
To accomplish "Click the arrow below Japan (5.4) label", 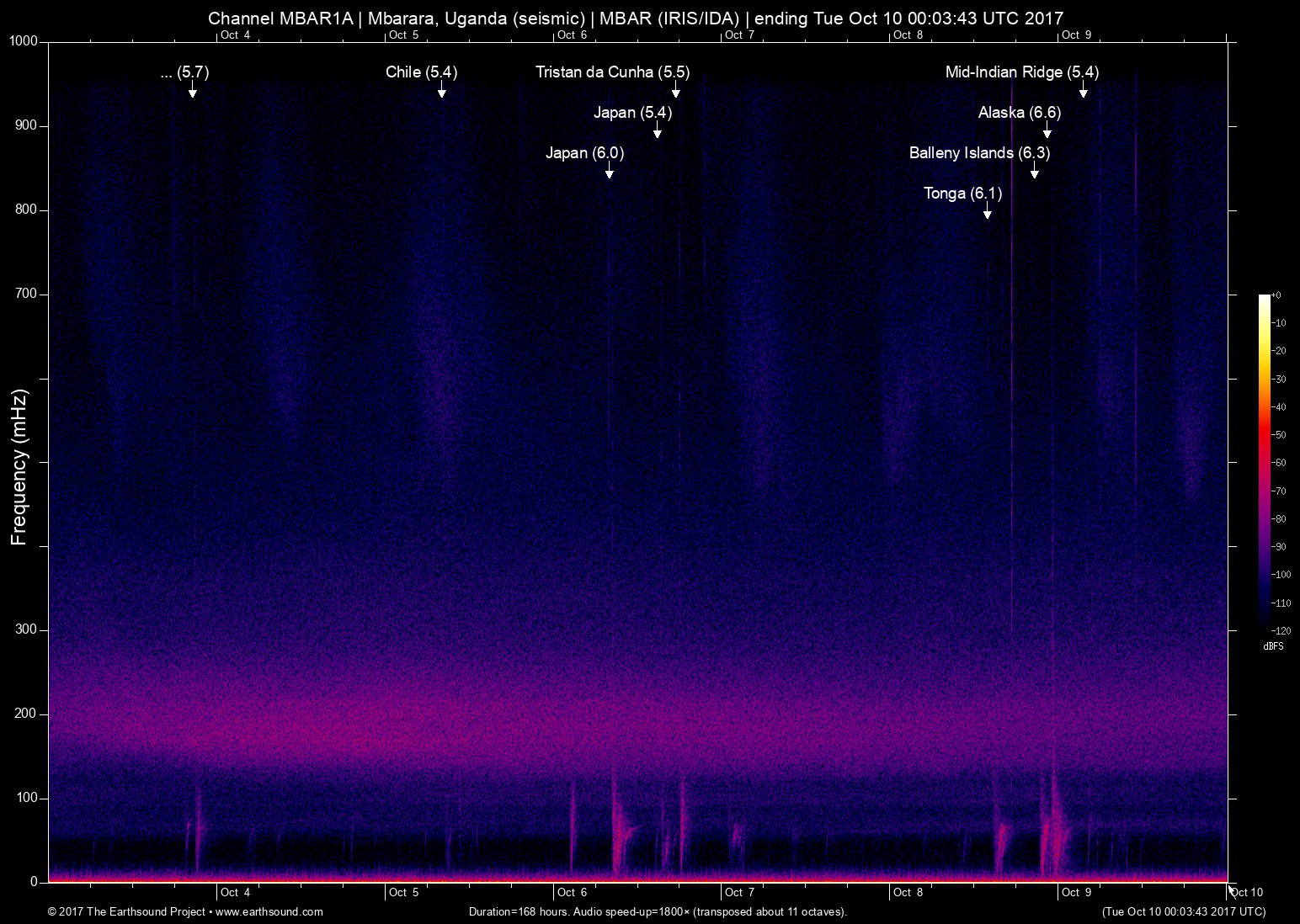I will (x=657, y=130).
